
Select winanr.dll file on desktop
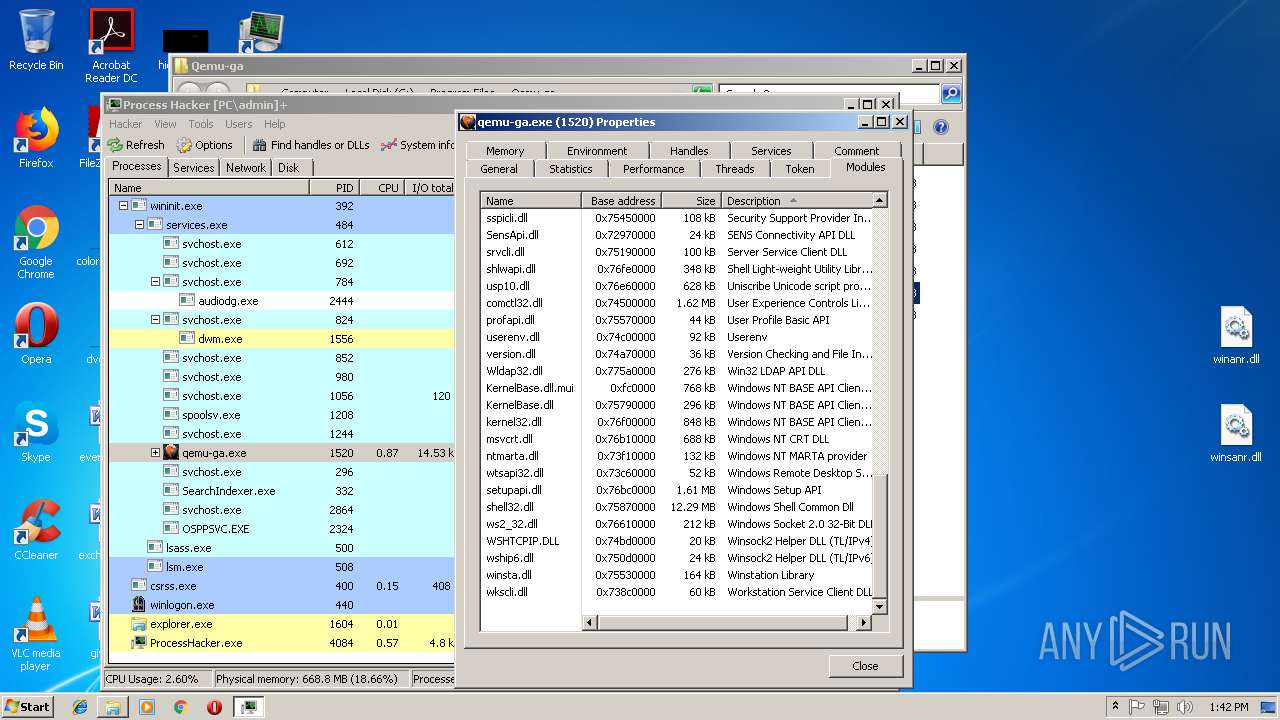1236,336
